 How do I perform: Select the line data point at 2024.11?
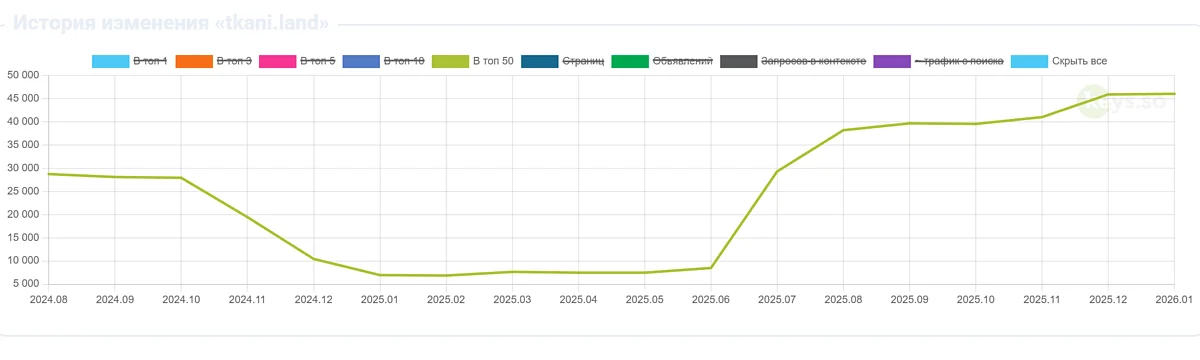click(x=247, y=217)
